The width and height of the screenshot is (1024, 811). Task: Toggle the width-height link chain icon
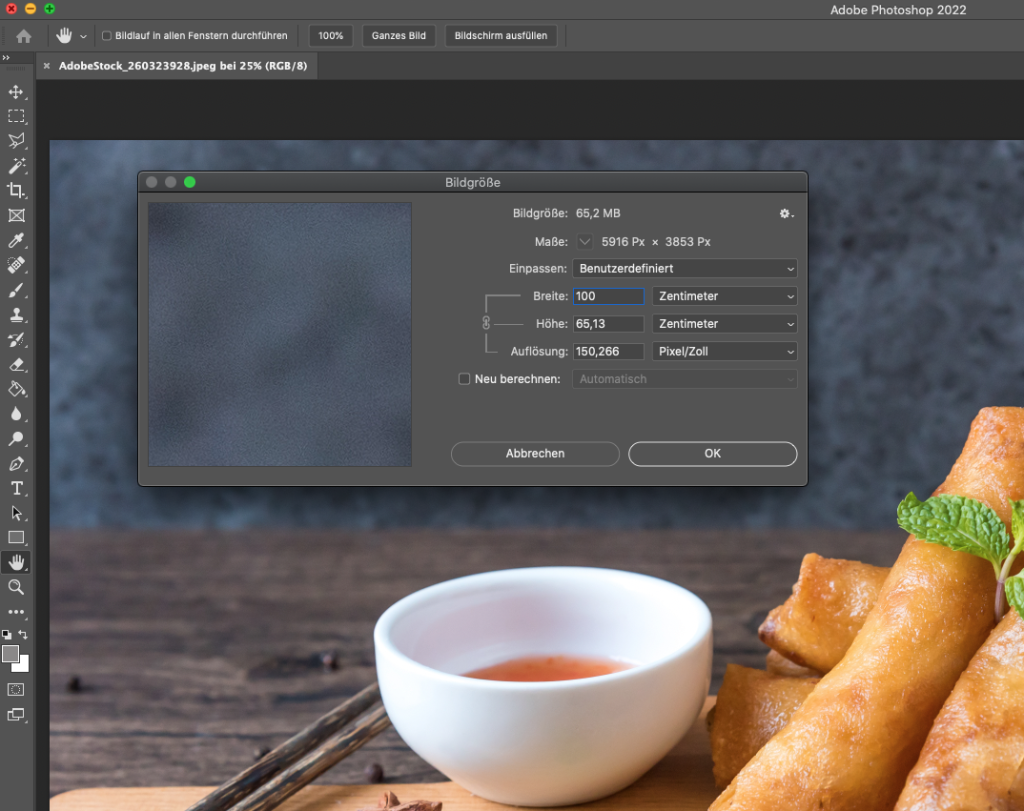point(489,323)
